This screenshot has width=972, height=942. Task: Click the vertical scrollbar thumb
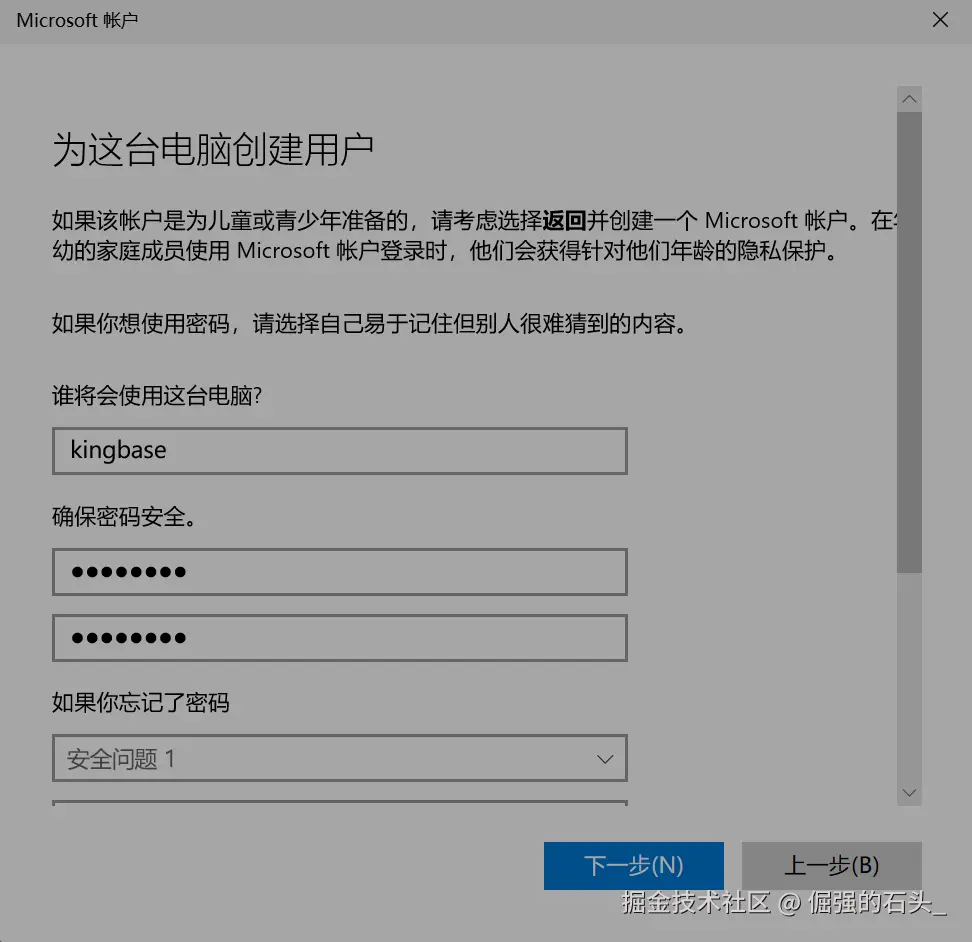point(909,342)
